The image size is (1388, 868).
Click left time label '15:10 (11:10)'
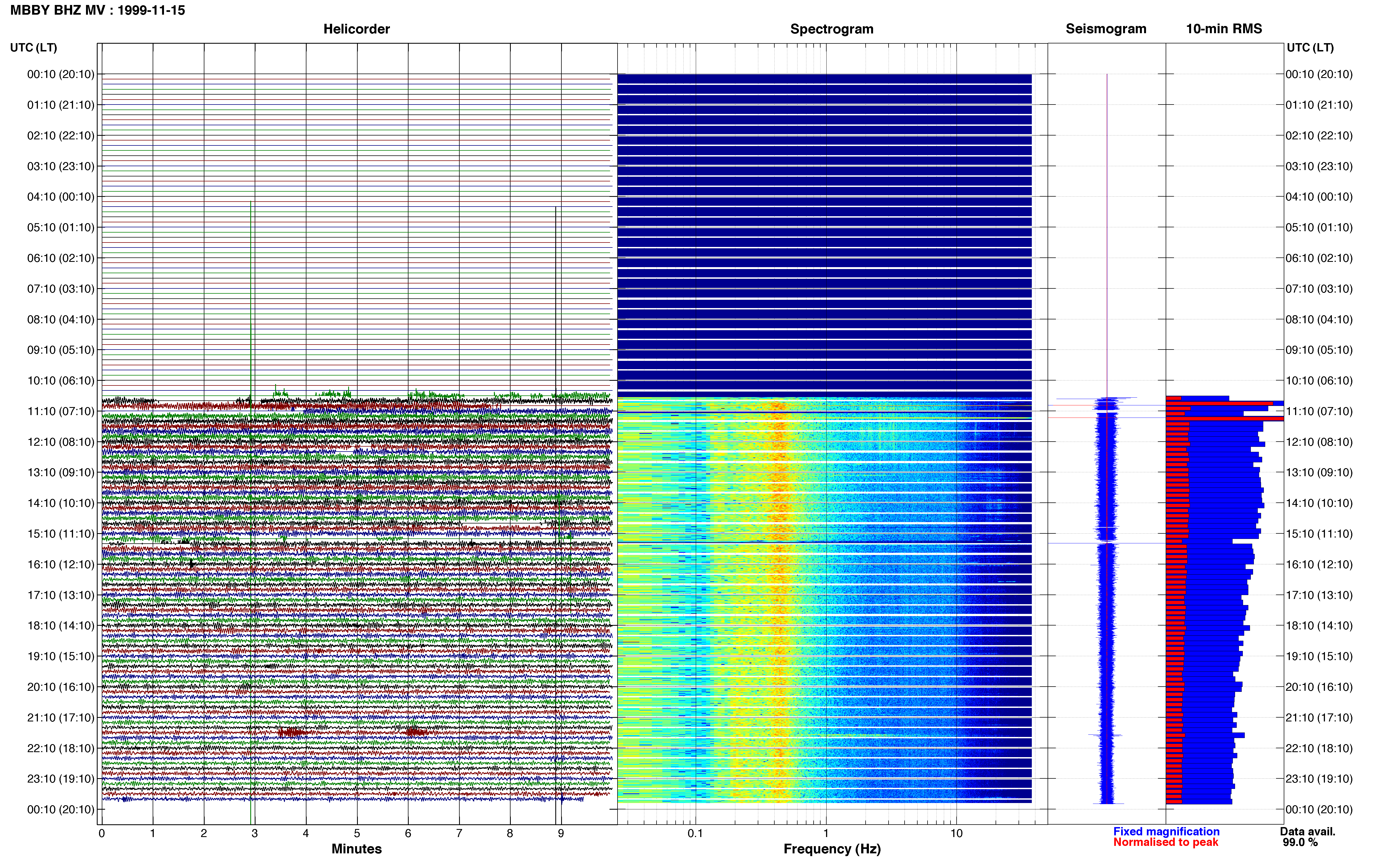click(x=61, y=534)
